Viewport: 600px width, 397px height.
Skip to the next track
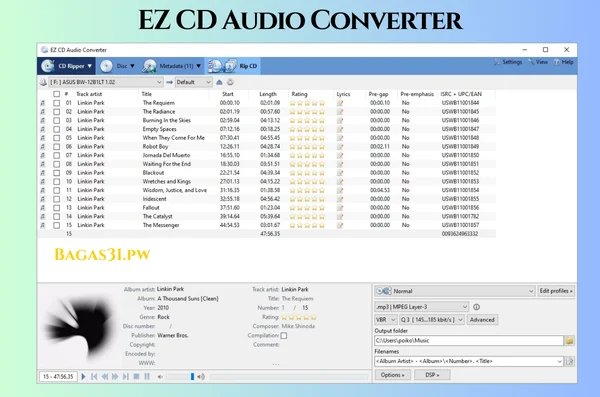click(x=126, y=377)
